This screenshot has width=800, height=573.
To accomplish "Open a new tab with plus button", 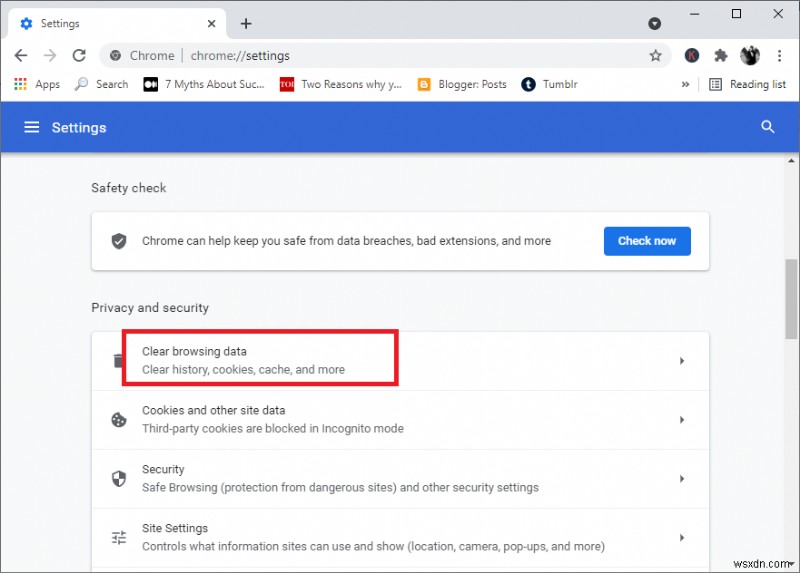I will point(246,23).
